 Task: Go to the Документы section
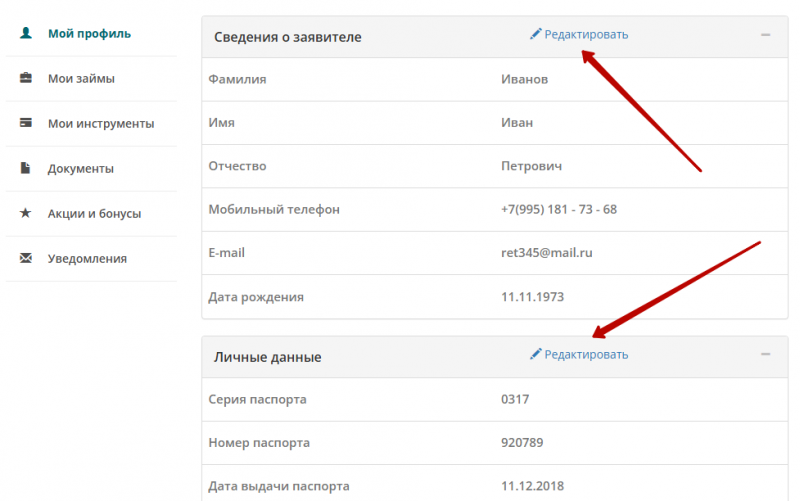80,169
